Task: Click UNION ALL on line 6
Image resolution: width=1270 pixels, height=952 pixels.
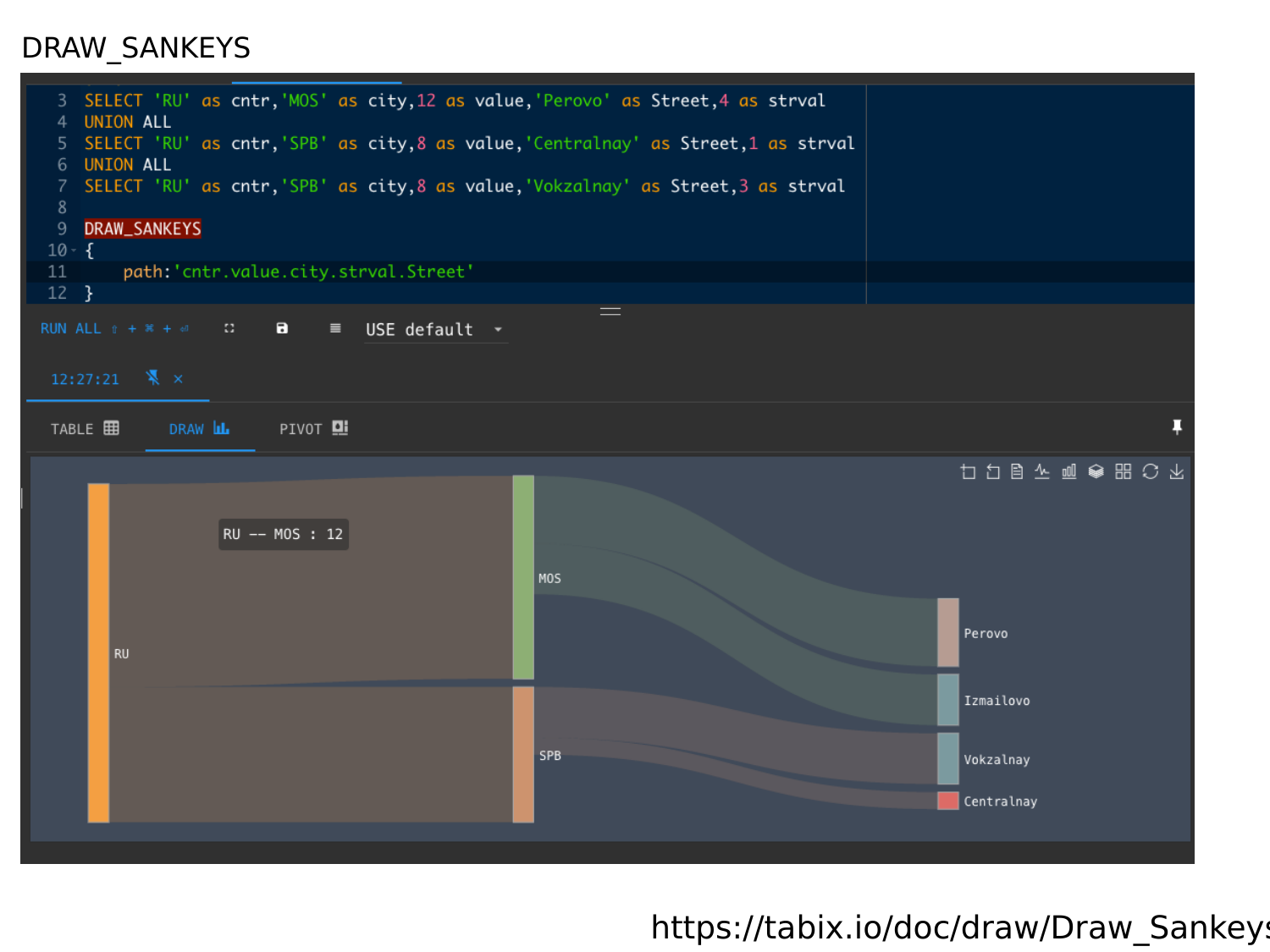Action: [x=128, y=165]
